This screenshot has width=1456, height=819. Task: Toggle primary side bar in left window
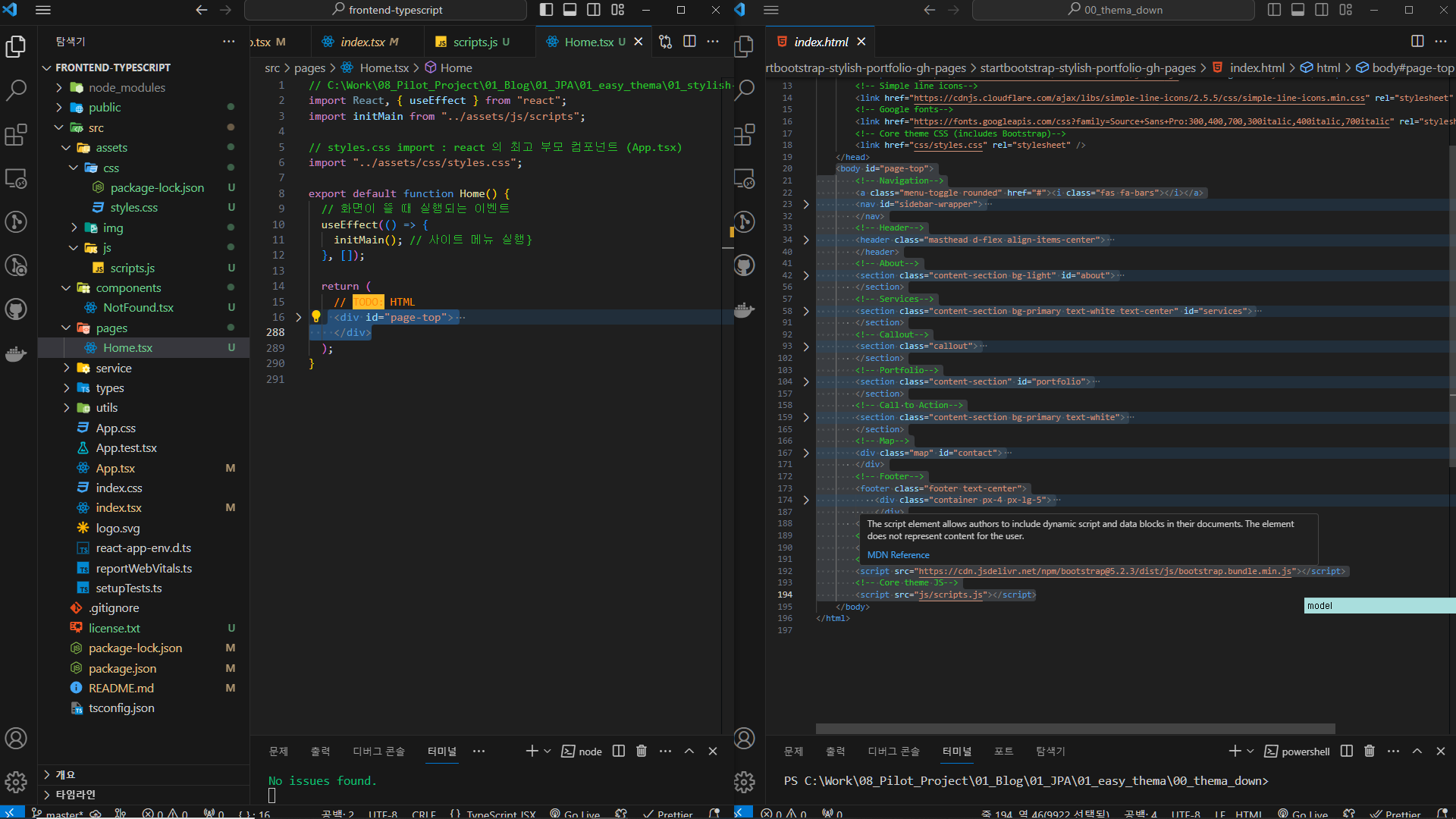point(546,10)
